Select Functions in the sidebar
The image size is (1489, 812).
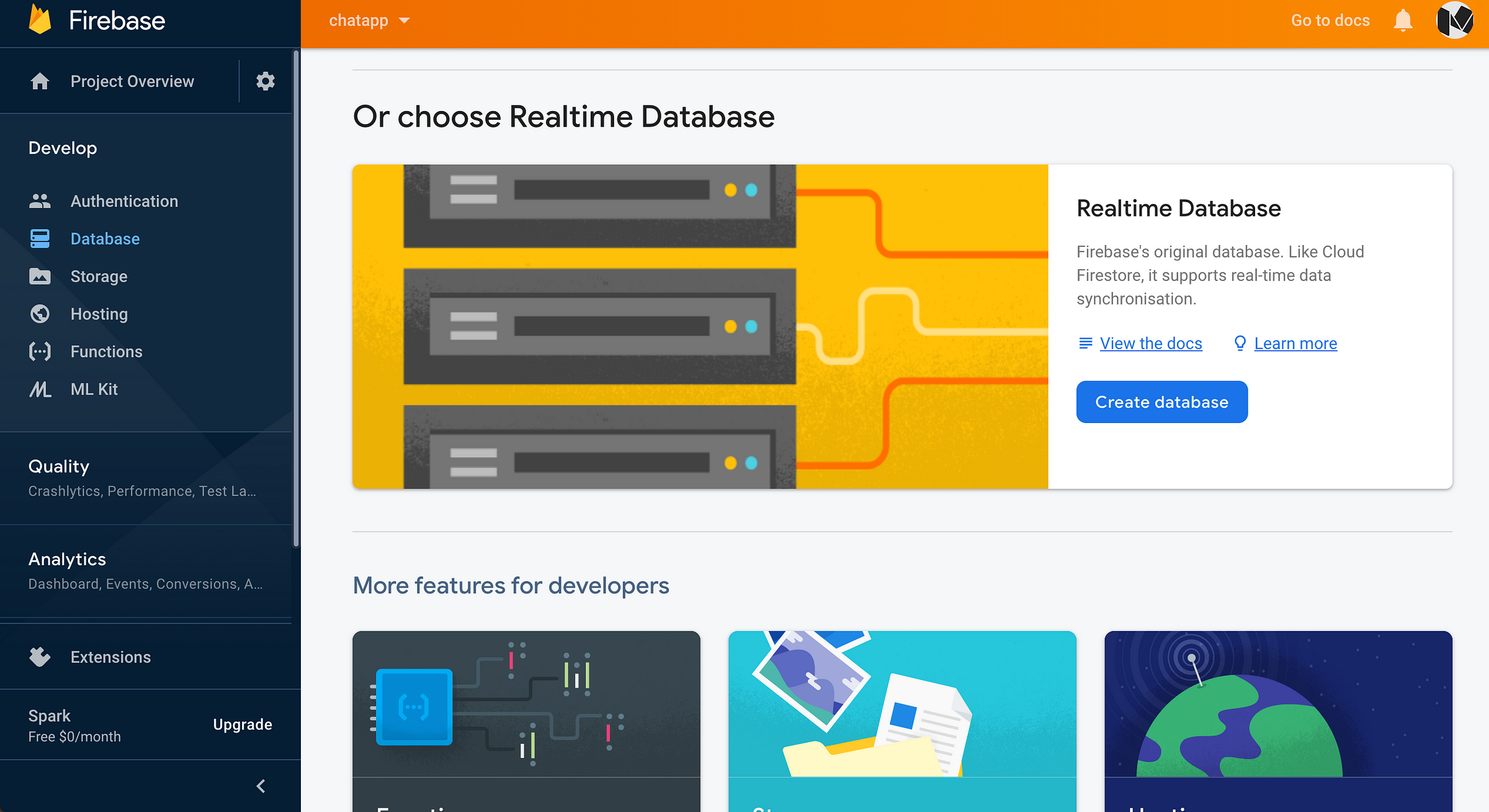107,352
